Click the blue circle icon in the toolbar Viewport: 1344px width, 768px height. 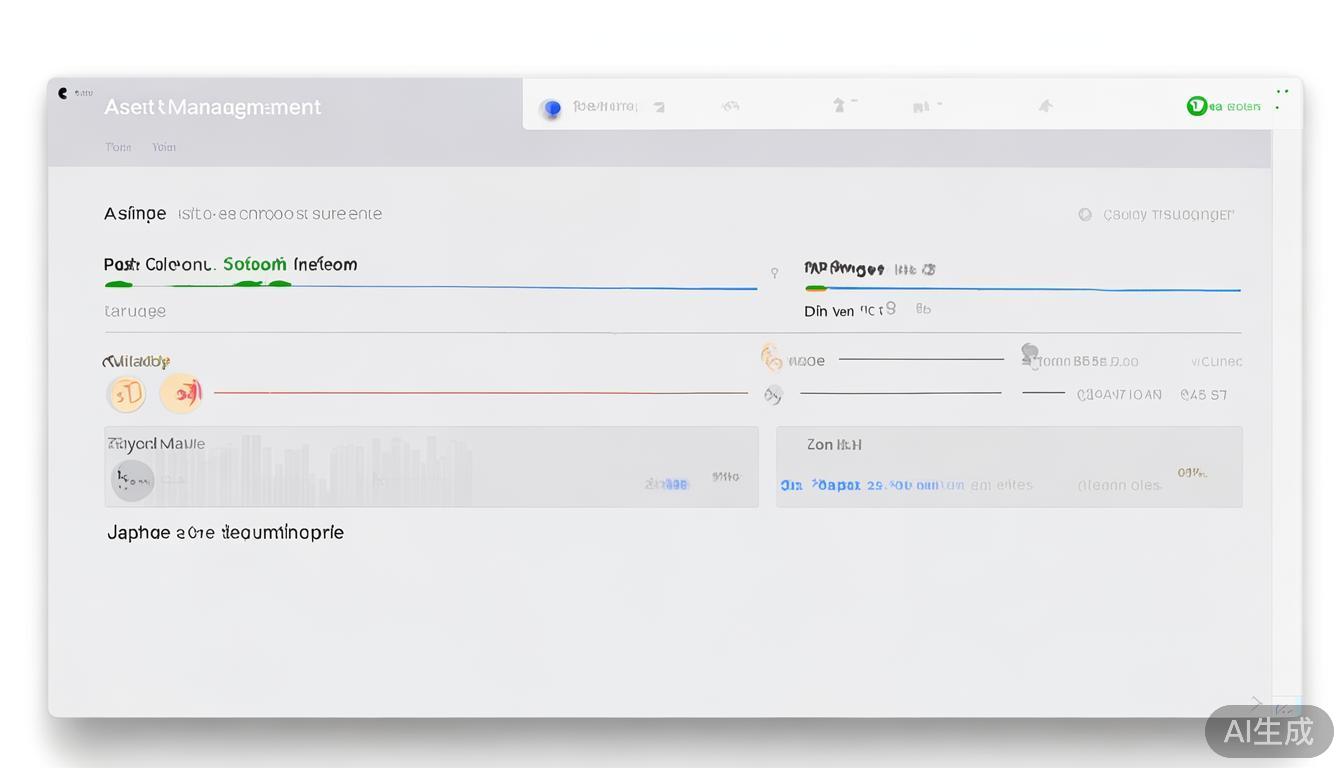coord(551,108)
